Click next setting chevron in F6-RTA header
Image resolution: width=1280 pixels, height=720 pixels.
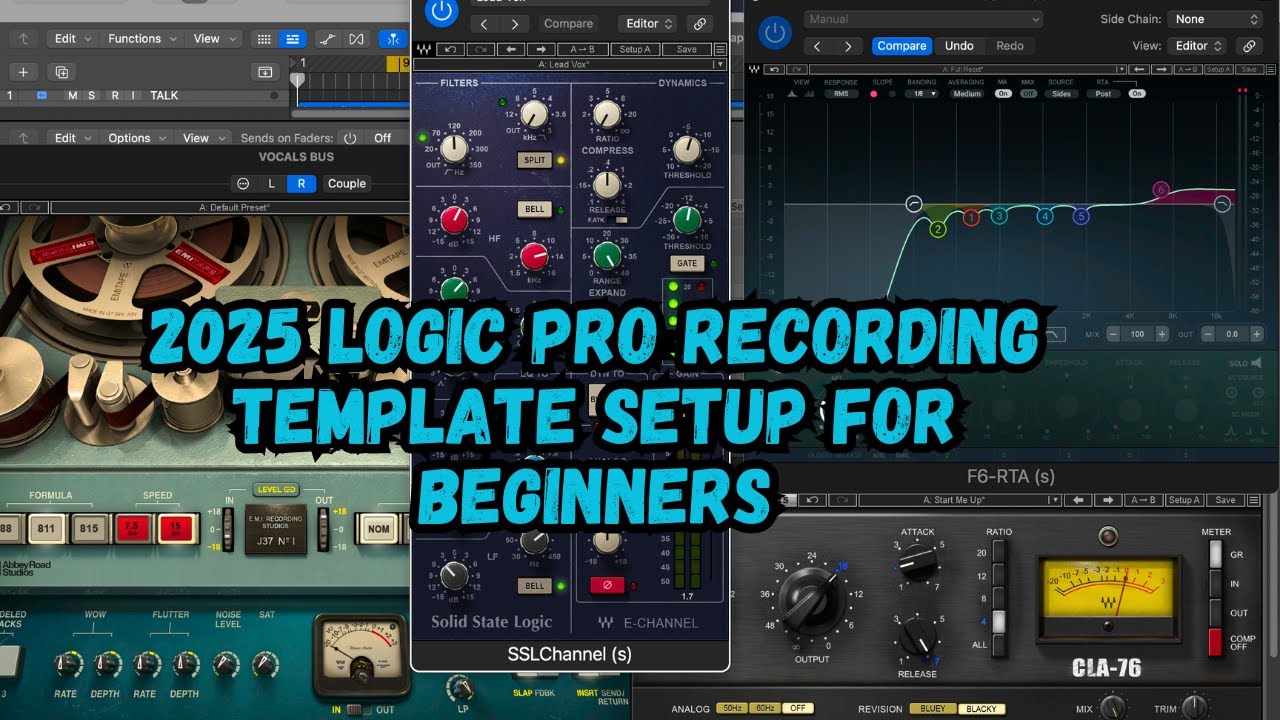848,46
